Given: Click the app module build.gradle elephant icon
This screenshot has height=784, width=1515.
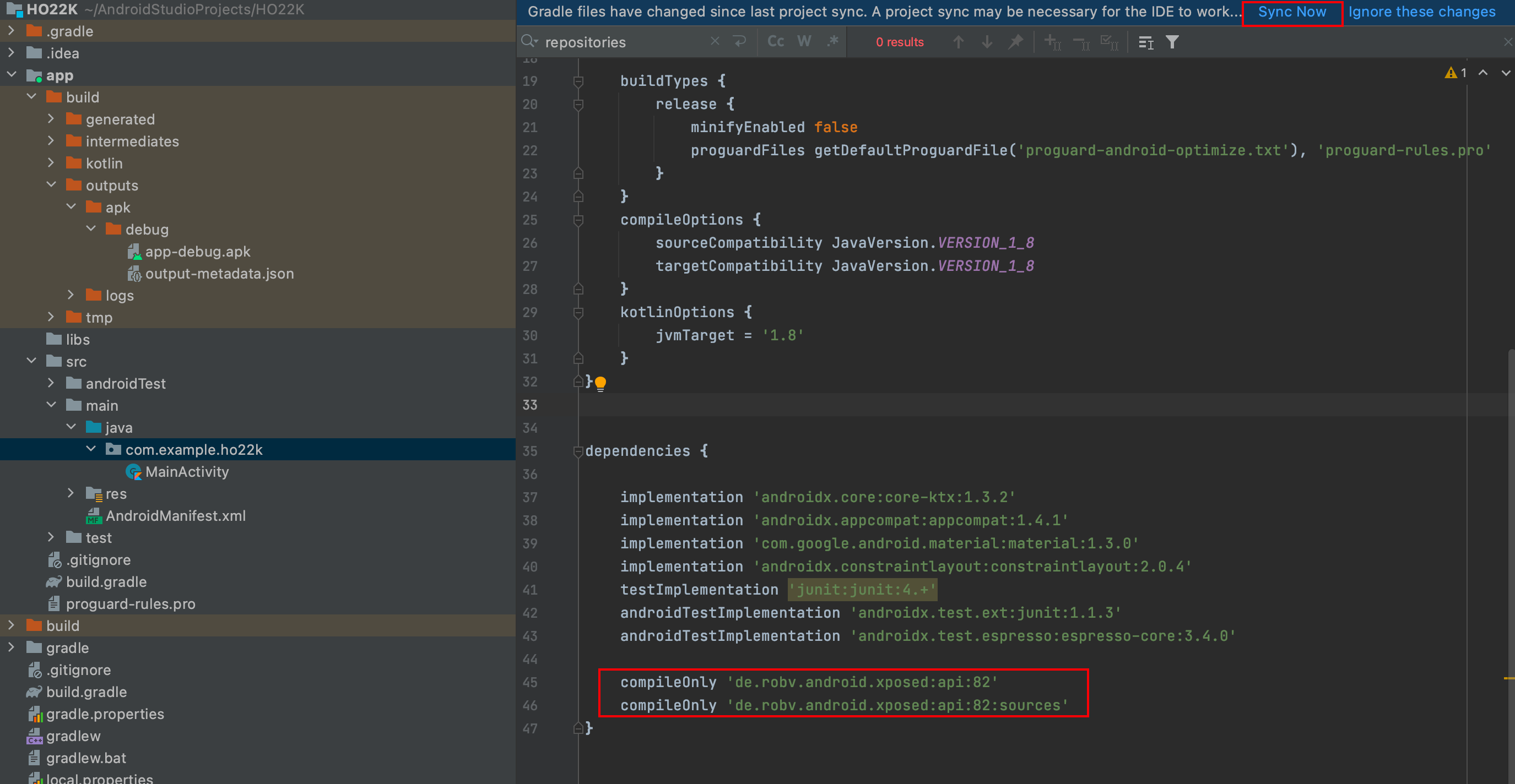Looking at the screenshot, I should coord(54,582).
